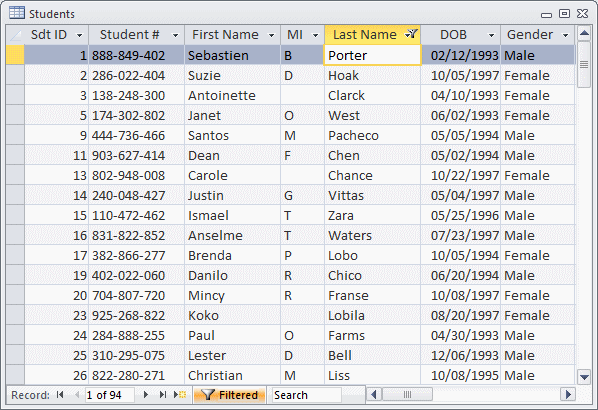Expand the Gender column dropdown arrow

click(566, 35)
